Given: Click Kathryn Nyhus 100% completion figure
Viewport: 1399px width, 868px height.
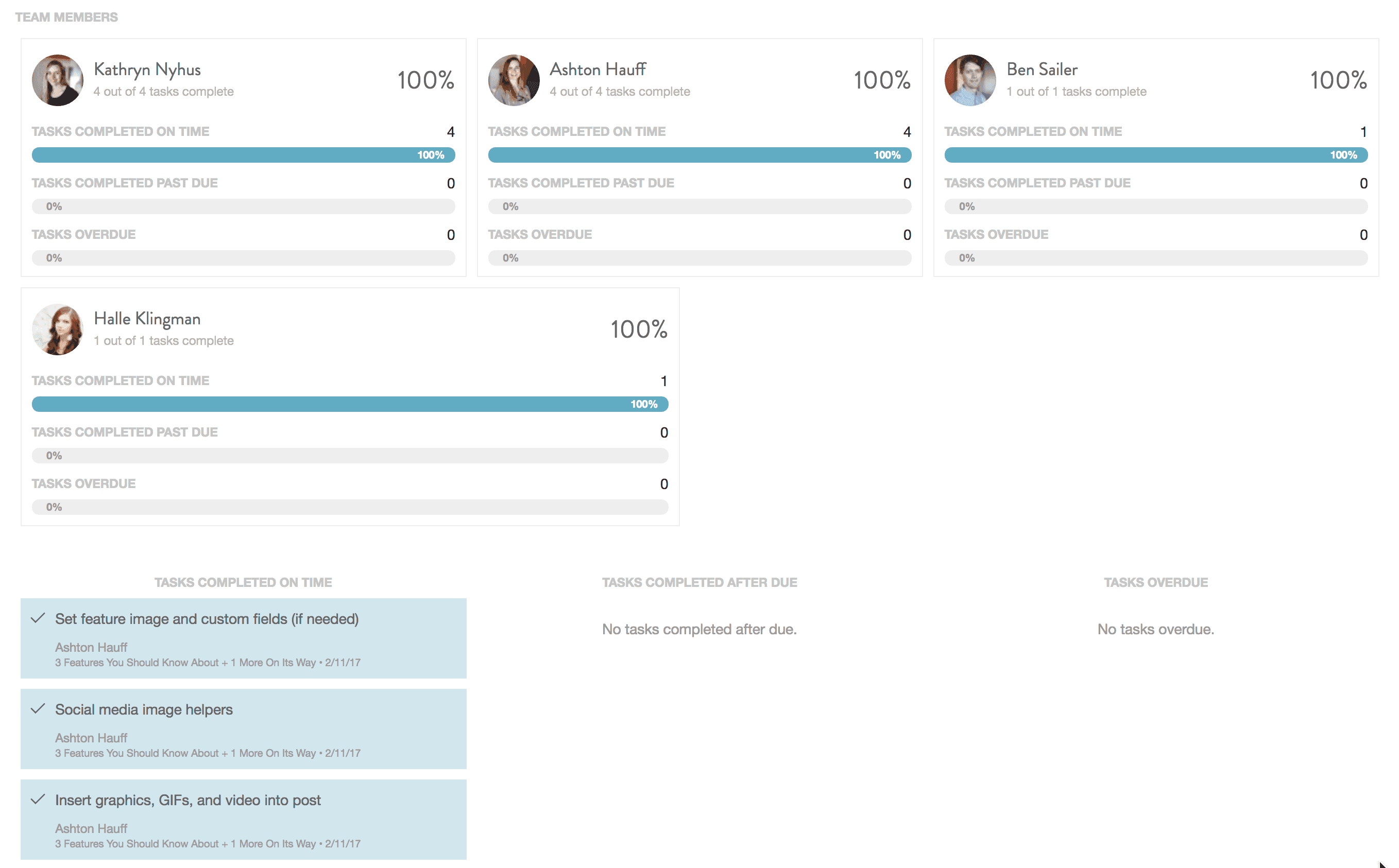Looking at the screenshot, I should 425,80.
